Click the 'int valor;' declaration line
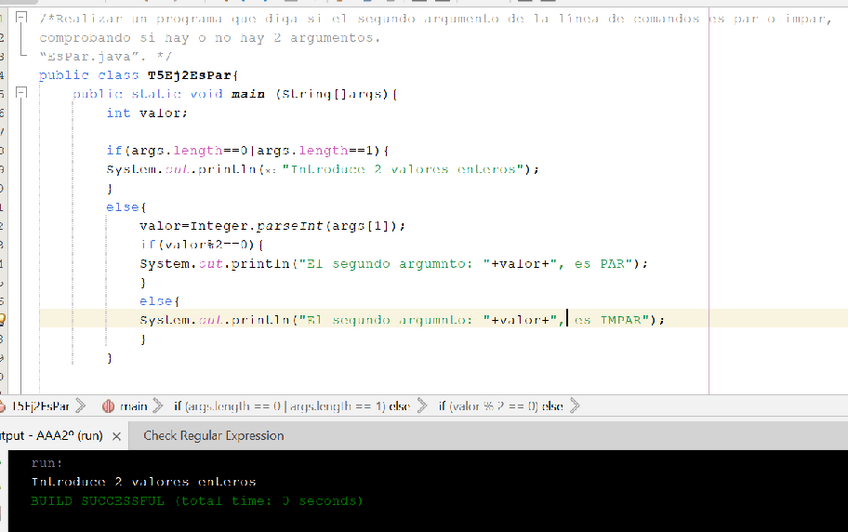848x532 pixels. [x=147, y=113]
